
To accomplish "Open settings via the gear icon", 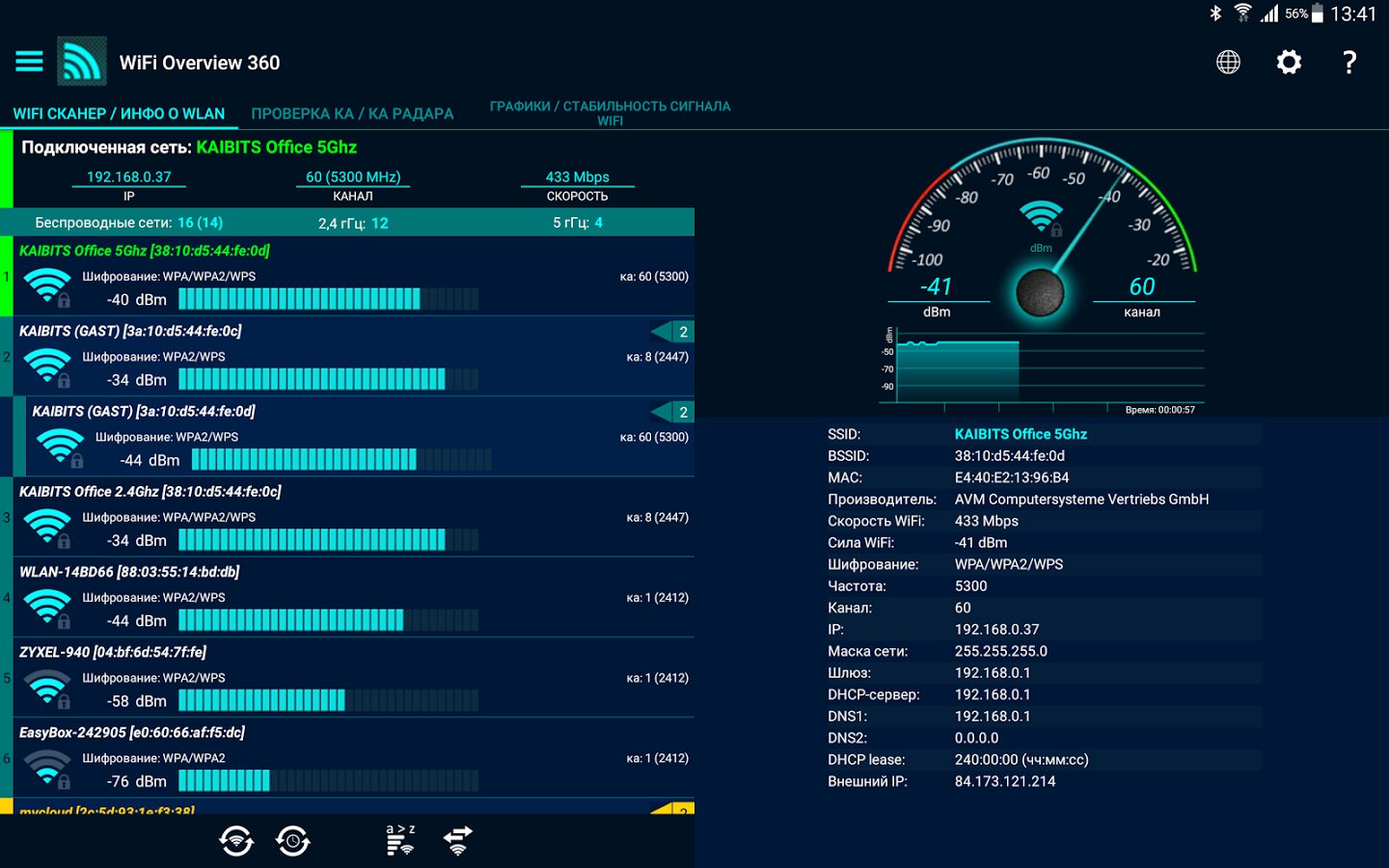I will (x=1289, y=63).
